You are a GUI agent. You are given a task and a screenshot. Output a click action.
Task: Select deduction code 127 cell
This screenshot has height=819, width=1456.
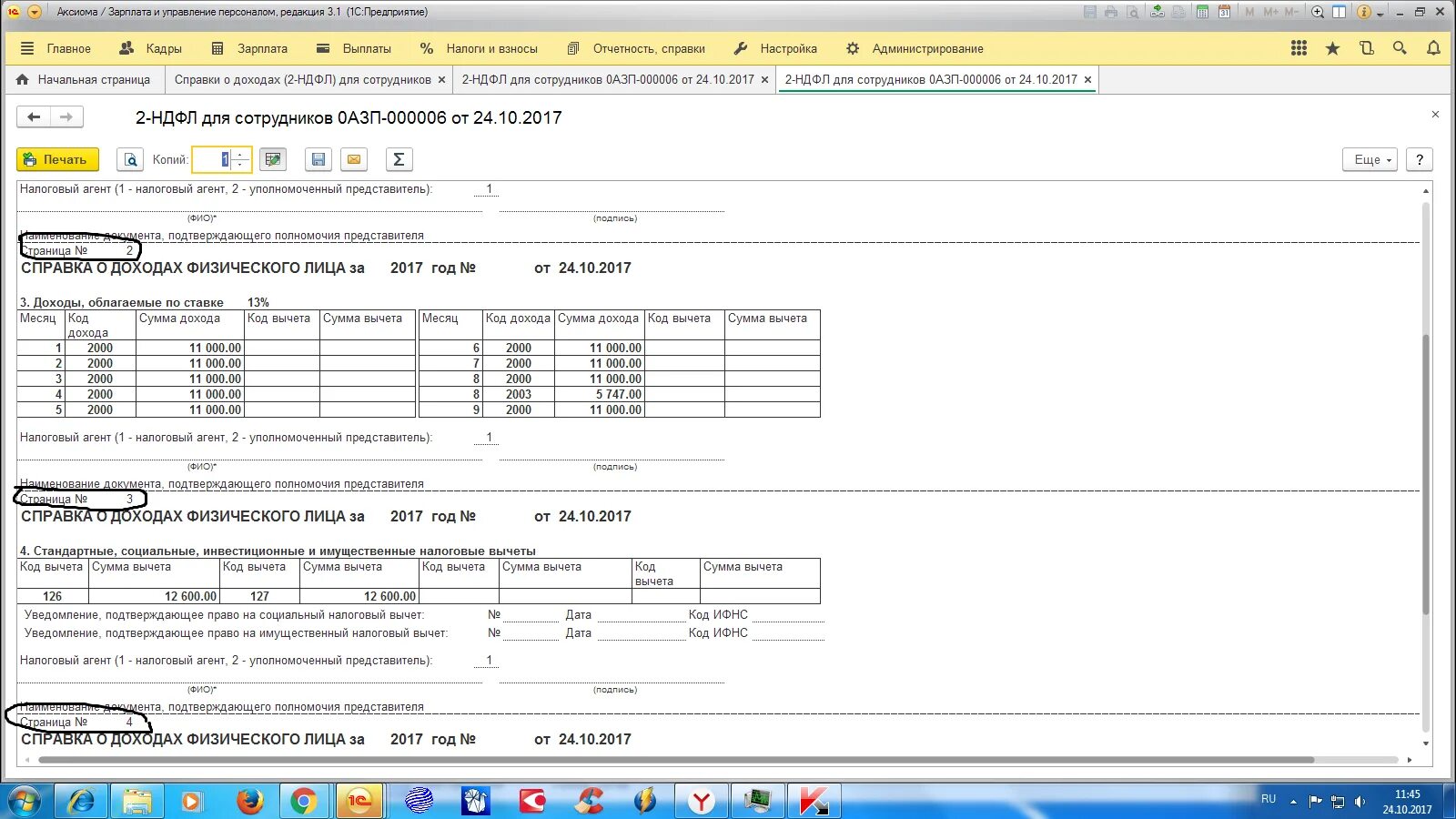click(259, 597)
